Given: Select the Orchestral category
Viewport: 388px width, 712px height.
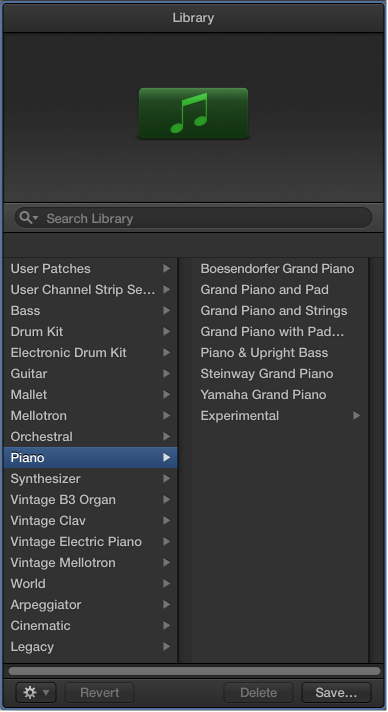Looking at the screenshot, I should (90, 436).
